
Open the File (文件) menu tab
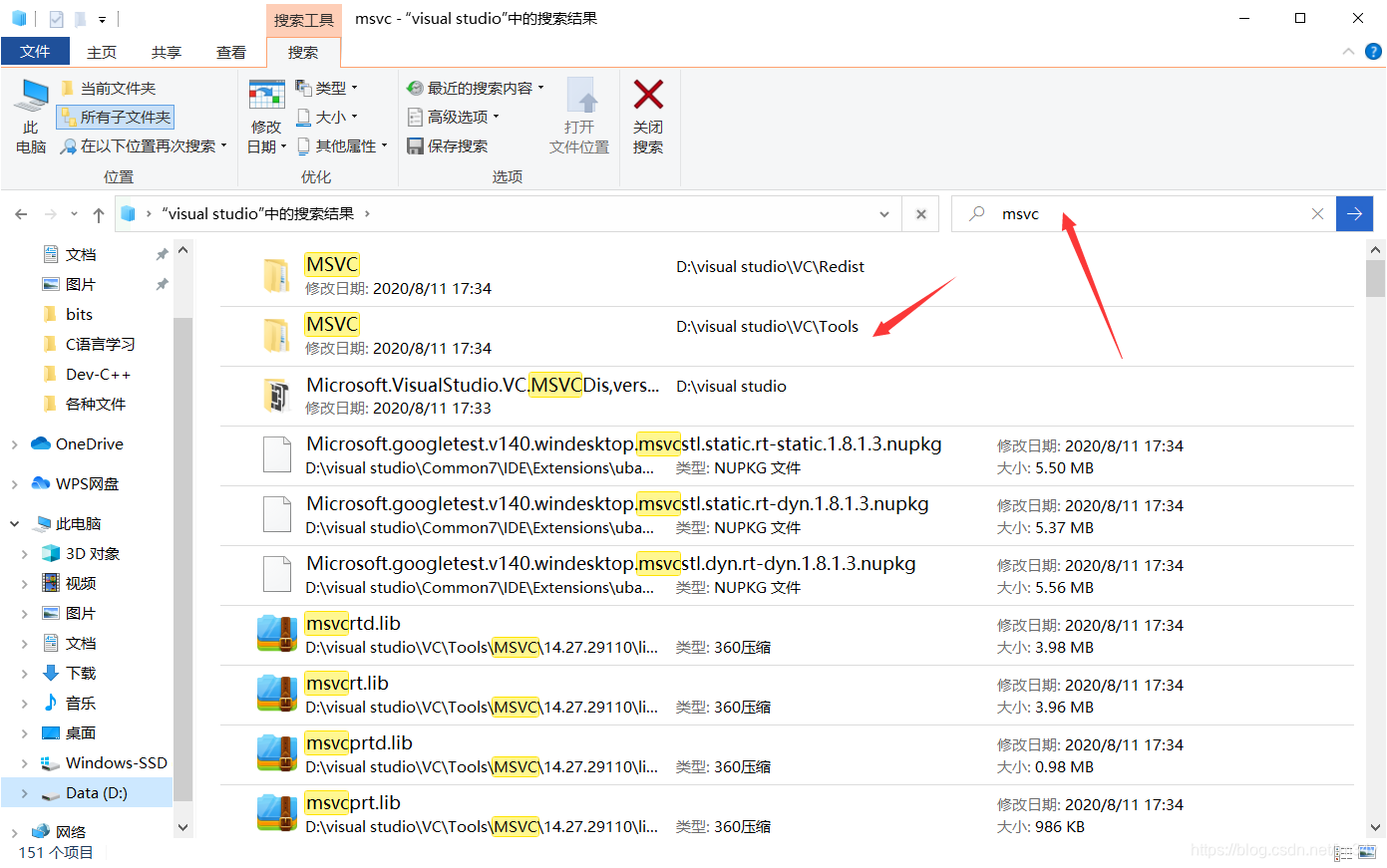tap(35, 51)
